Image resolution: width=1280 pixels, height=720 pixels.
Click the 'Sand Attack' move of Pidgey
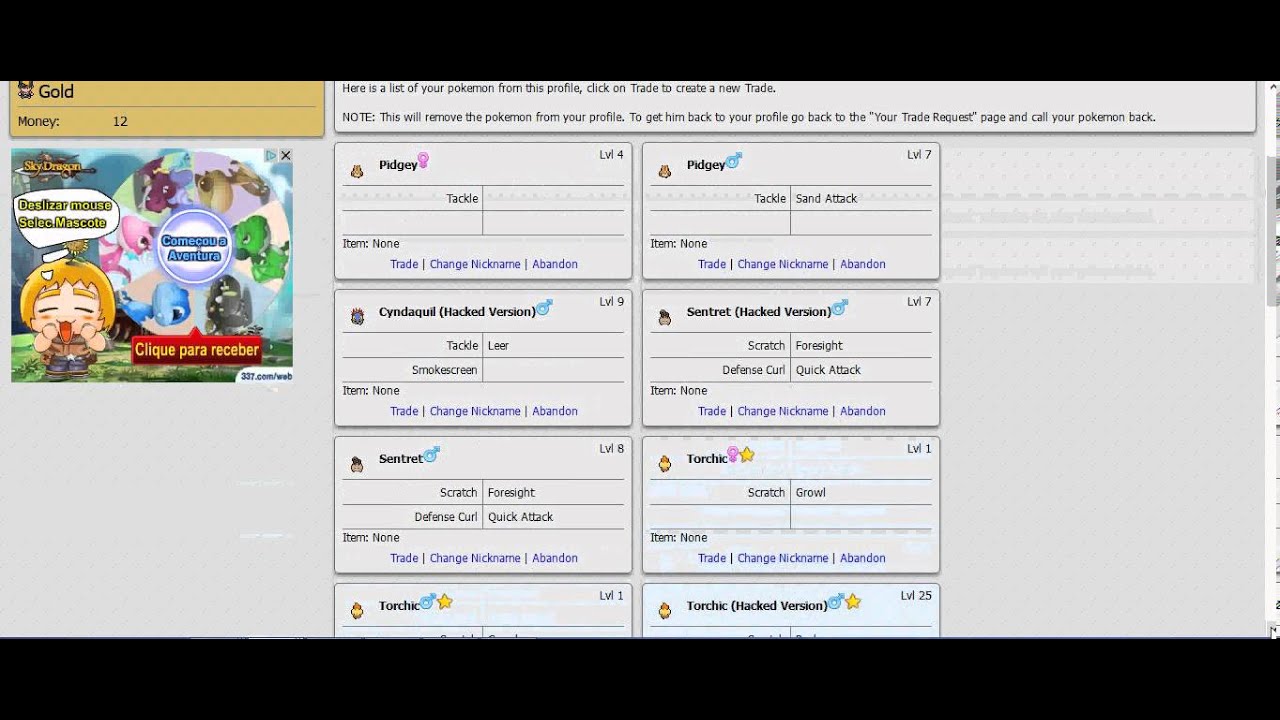pyautogui.click(x=826, y=198)
